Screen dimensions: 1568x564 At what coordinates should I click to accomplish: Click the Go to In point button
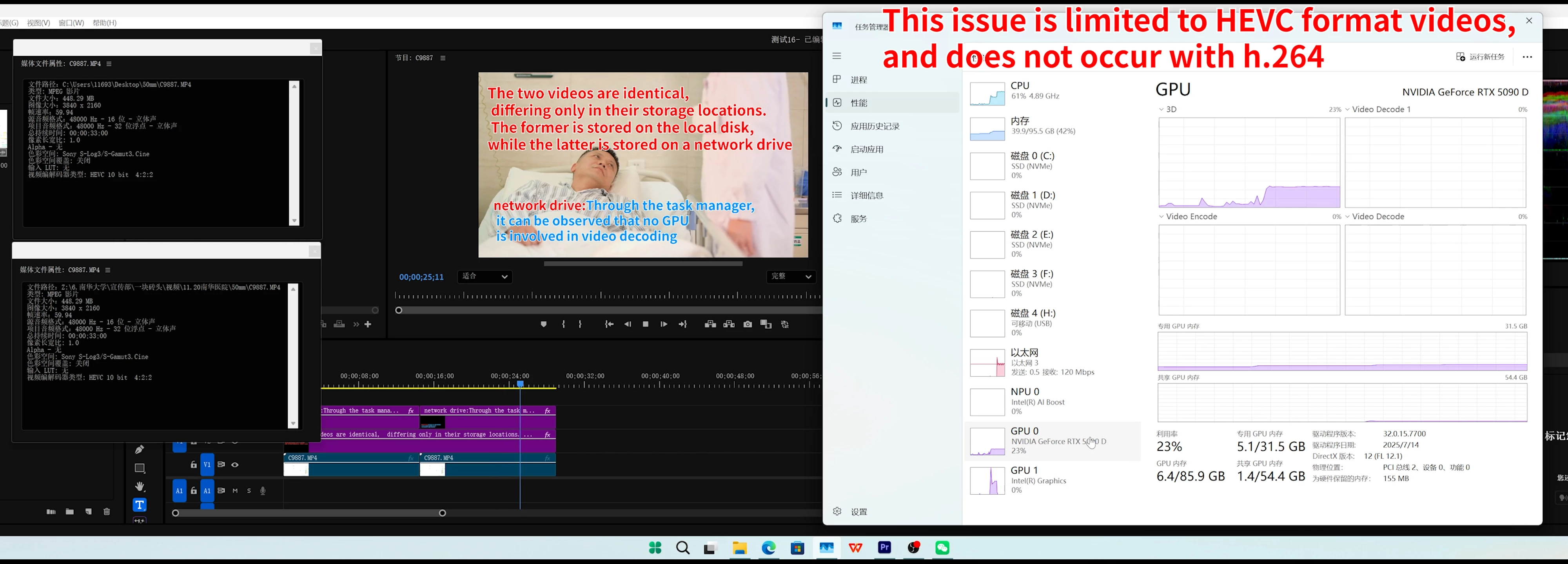click(x=609, y=324)
